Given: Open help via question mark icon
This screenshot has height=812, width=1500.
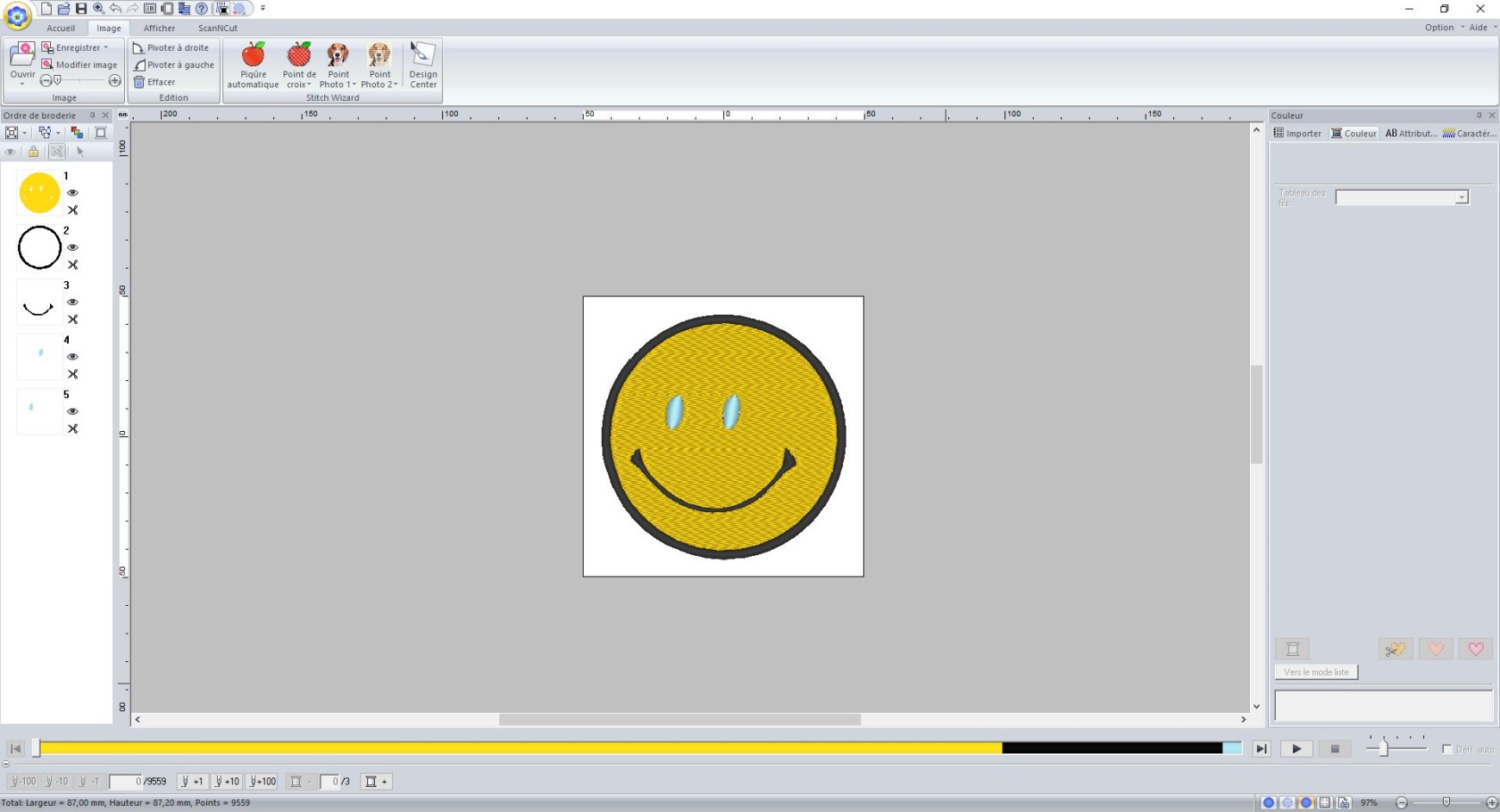Looking at the screenshot, I should 202,9.
